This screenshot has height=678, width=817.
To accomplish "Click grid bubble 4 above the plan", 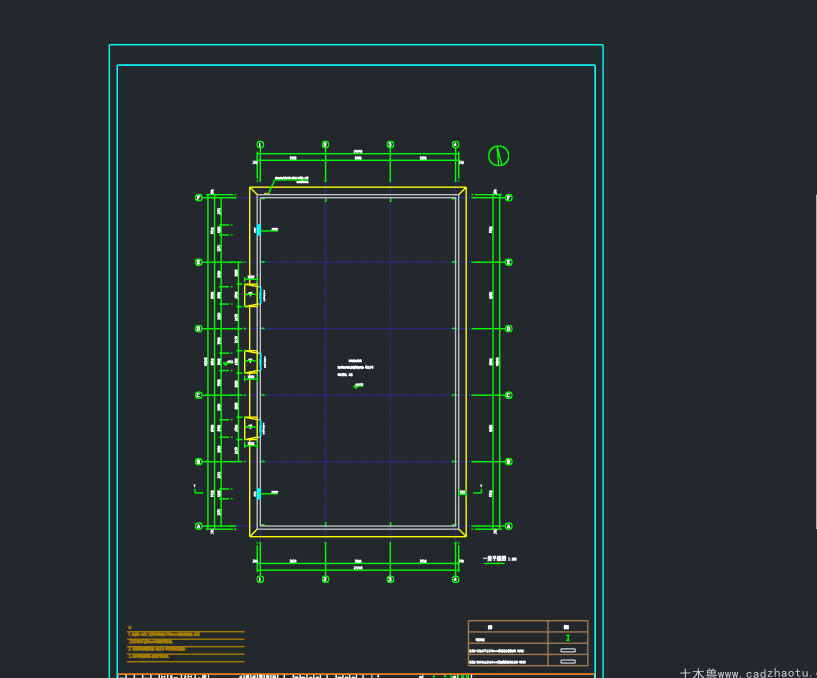I will 455,144.
